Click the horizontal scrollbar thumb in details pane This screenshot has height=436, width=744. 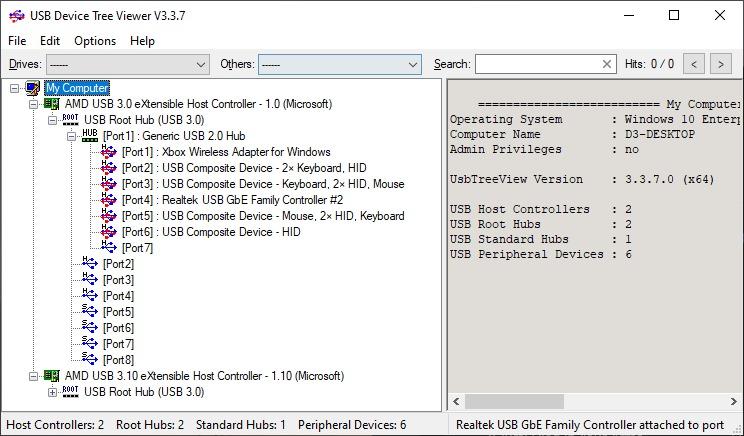[x=514, y=402]
